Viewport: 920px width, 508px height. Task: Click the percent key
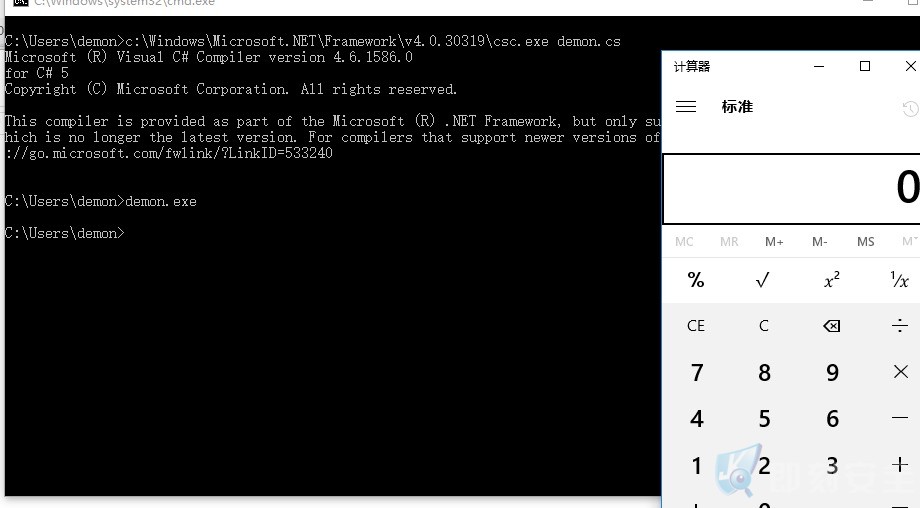(x=696, y=280)
